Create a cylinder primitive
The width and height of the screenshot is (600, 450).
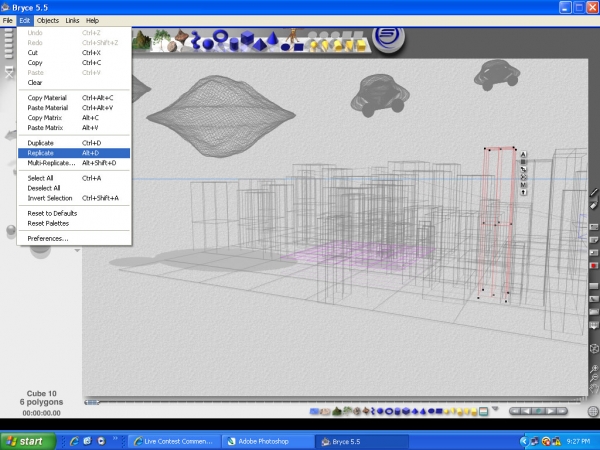(x=234, y=45)
